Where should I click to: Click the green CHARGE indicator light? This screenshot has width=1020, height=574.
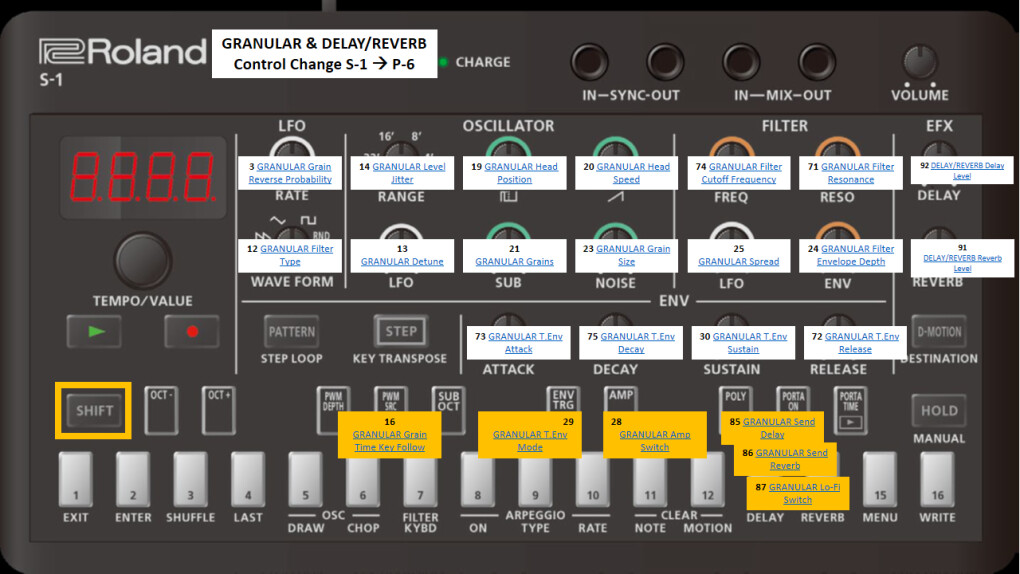pyautogui.click(x=444, y=62)
